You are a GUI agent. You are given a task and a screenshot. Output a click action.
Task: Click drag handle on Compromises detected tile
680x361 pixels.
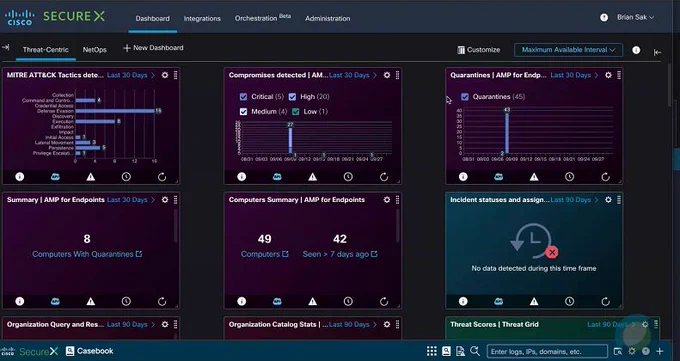[x=397, y=75]
